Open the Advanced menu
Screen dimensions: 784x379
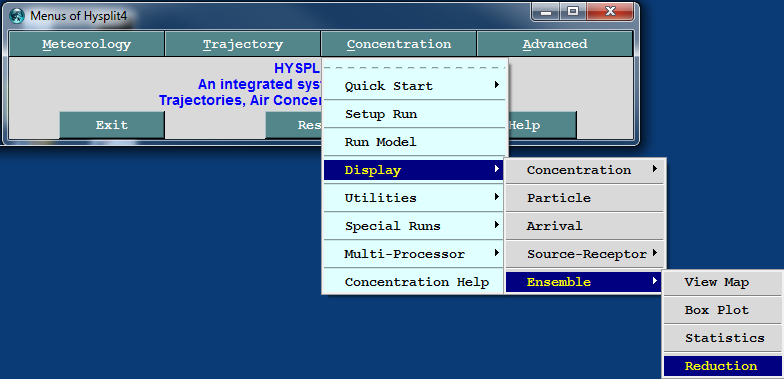tap(554, 44)
